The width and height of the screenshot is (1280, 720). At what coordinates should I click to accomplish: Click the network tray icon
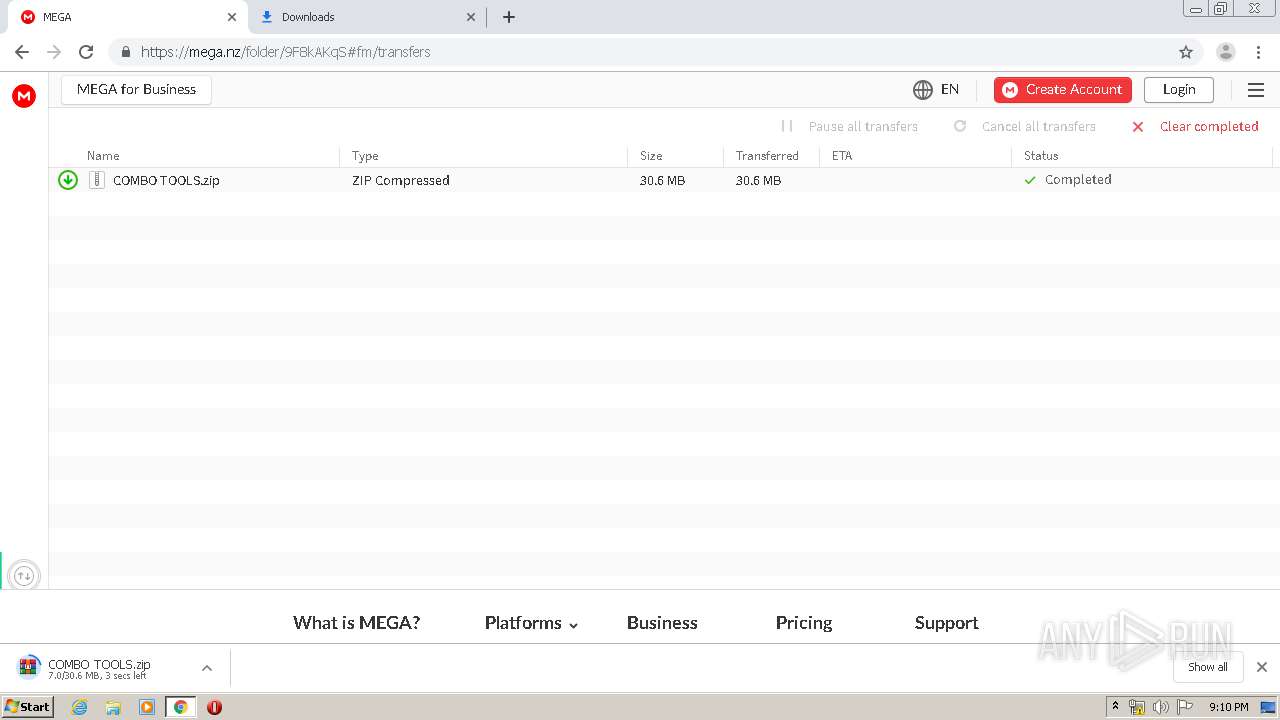point(1137,707)
